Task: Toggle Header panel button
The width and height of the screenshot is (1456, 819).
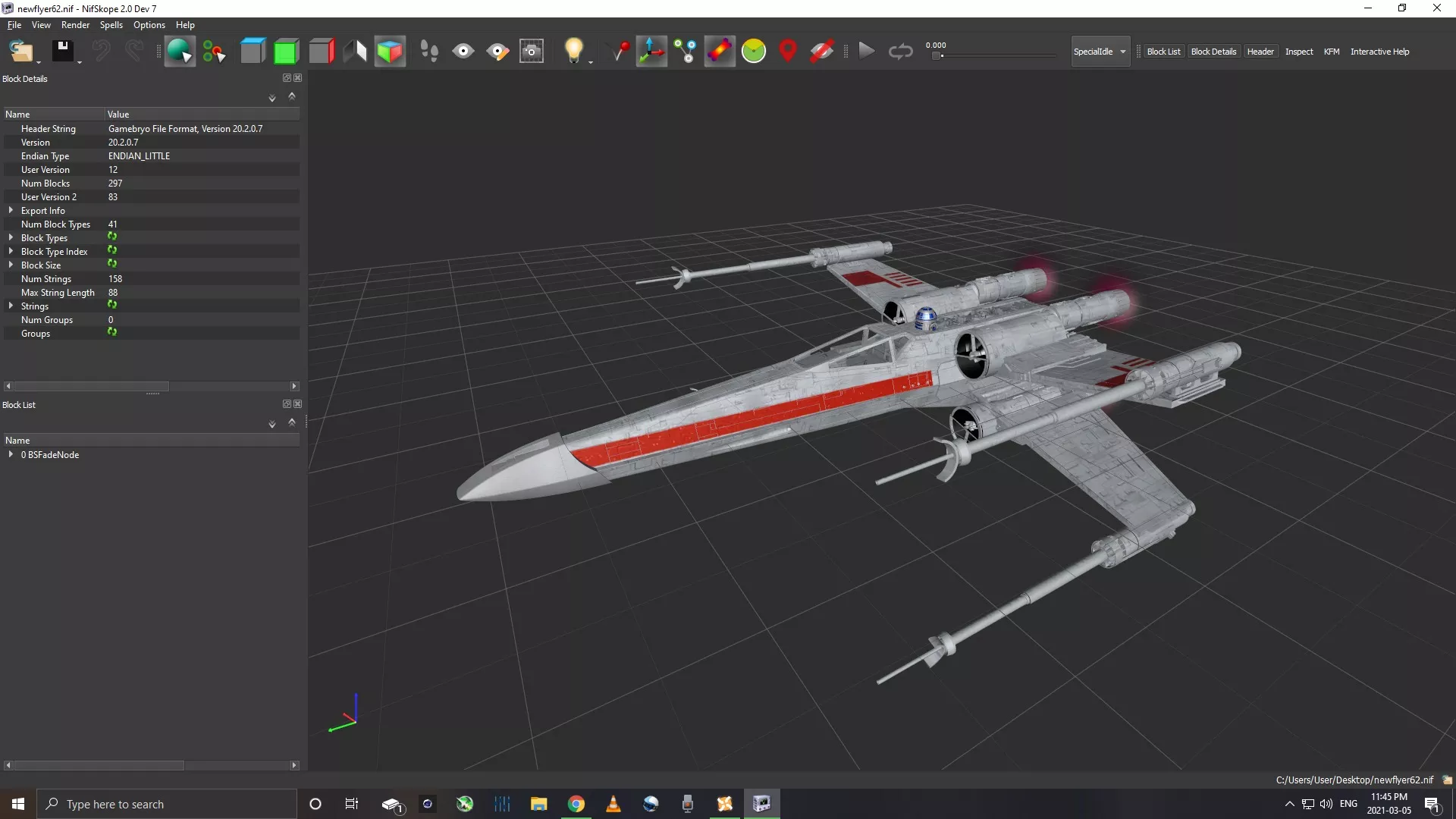Action: click(x=1260, y=52)
